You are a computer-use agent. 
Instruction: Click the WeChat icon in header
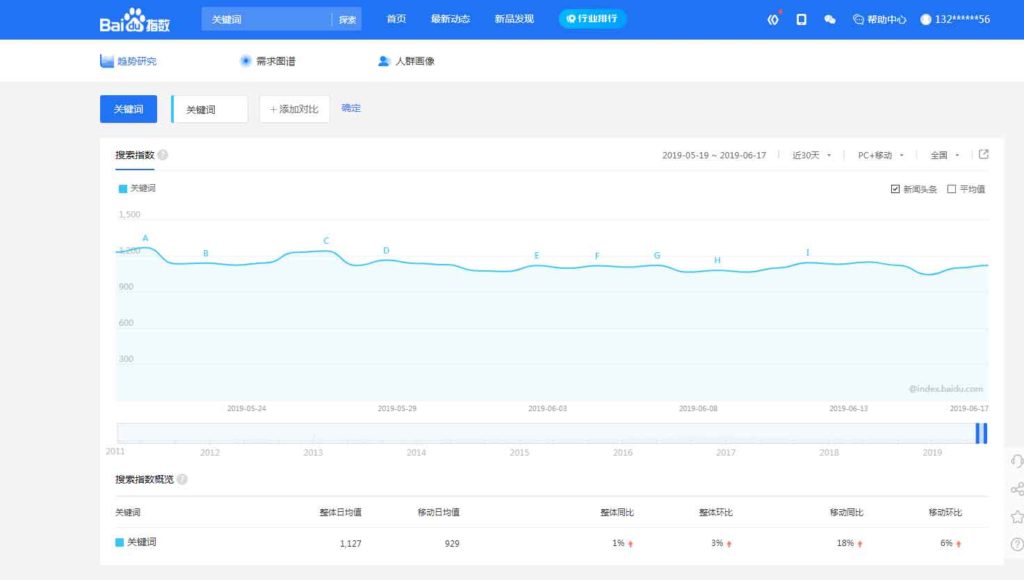pos(830,20)
